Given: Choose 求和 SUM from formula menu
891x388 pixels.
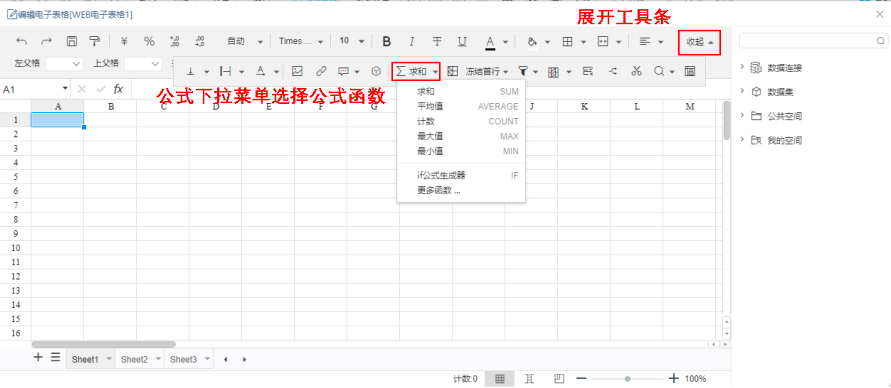Looking at the screenshot, I should (x=461, y=91).
